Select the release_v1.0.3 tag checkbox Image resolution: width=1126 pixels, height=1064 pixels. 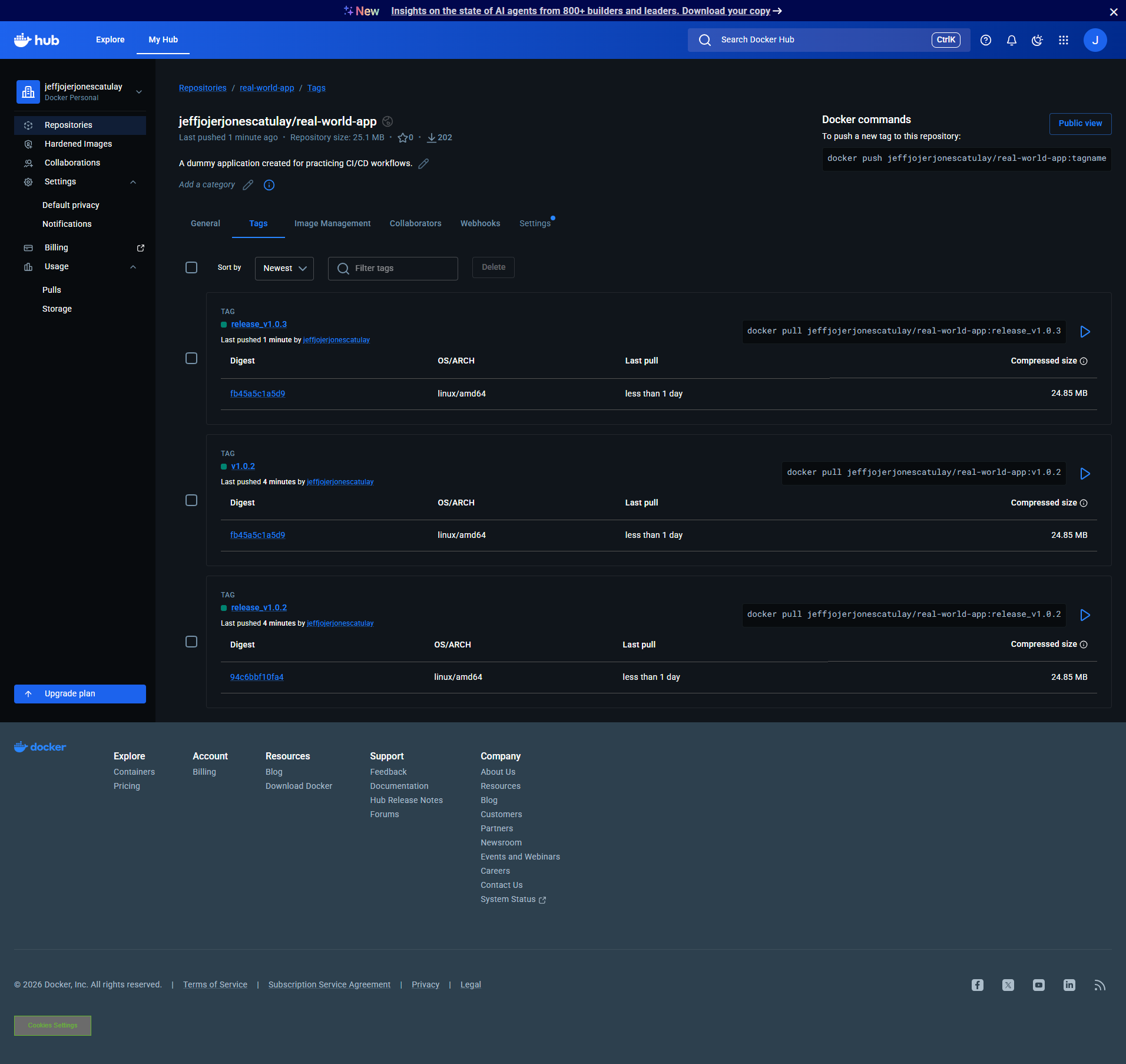click(191, 358)
